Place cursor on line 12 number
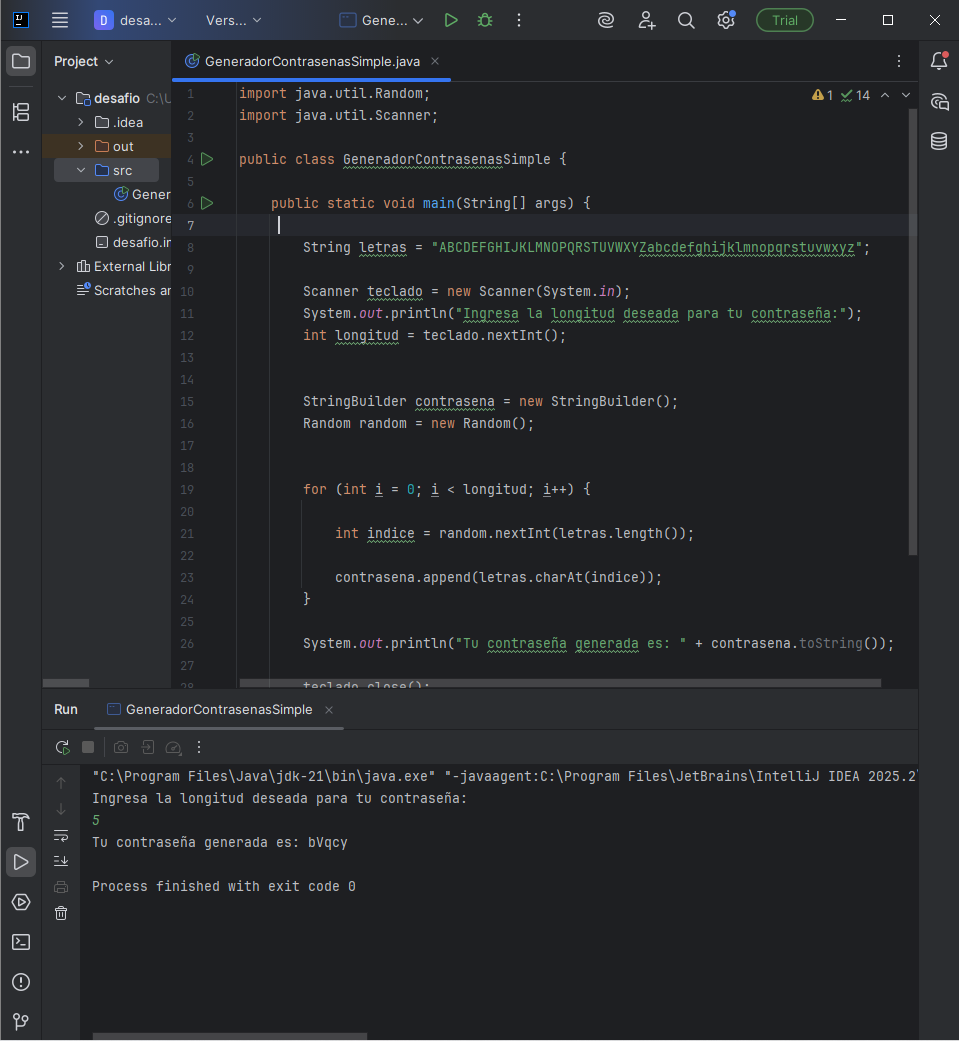Image resolution: width=959 pixels, height=1041 pixels. [x=187, y=336]
